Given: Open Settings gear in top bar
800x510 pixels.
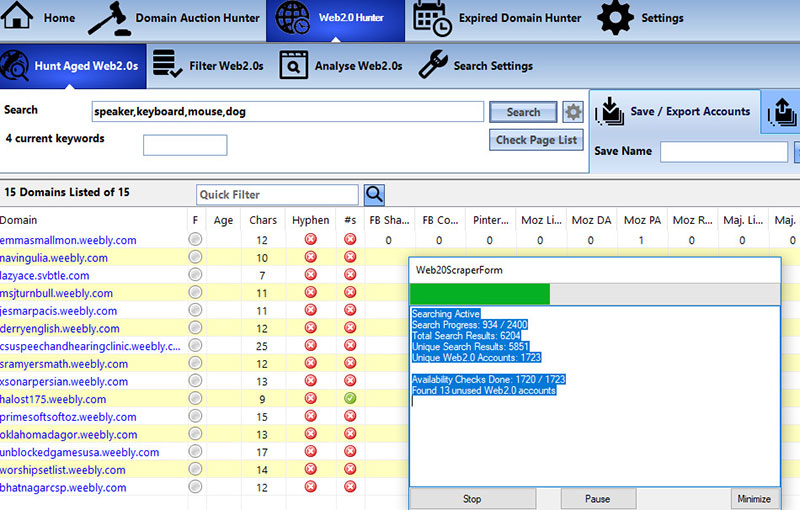Looking at the screenshot, I should click(614, 18).
